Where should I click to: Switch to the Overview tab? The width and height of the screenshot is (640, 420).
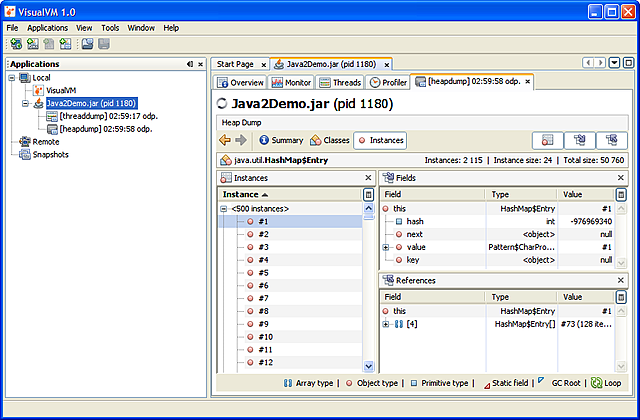[240, 82]
